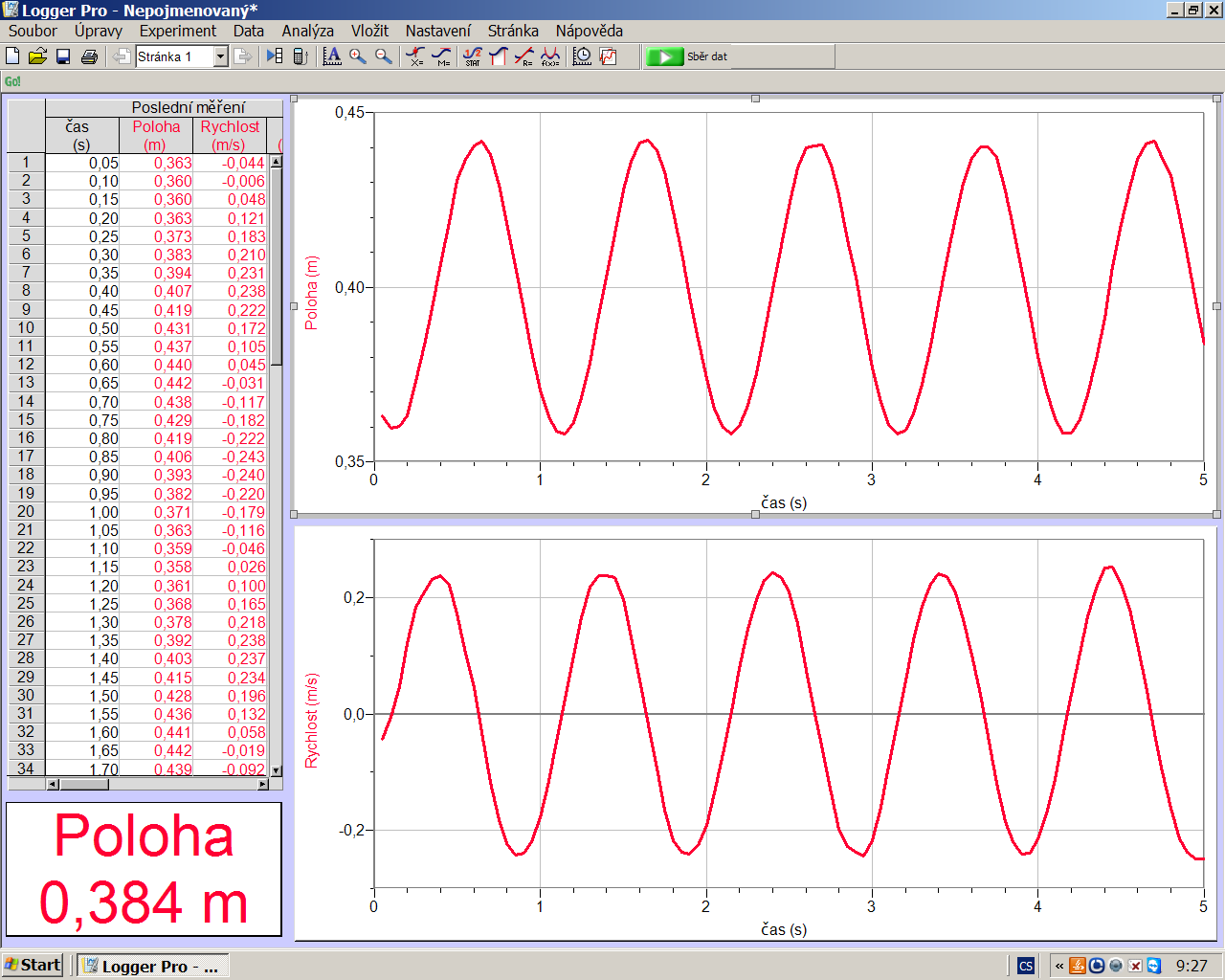This screenshot has height=980, width=1225.
Task: Create a new file with the blank page icon
Action: [x=13, y=56]
